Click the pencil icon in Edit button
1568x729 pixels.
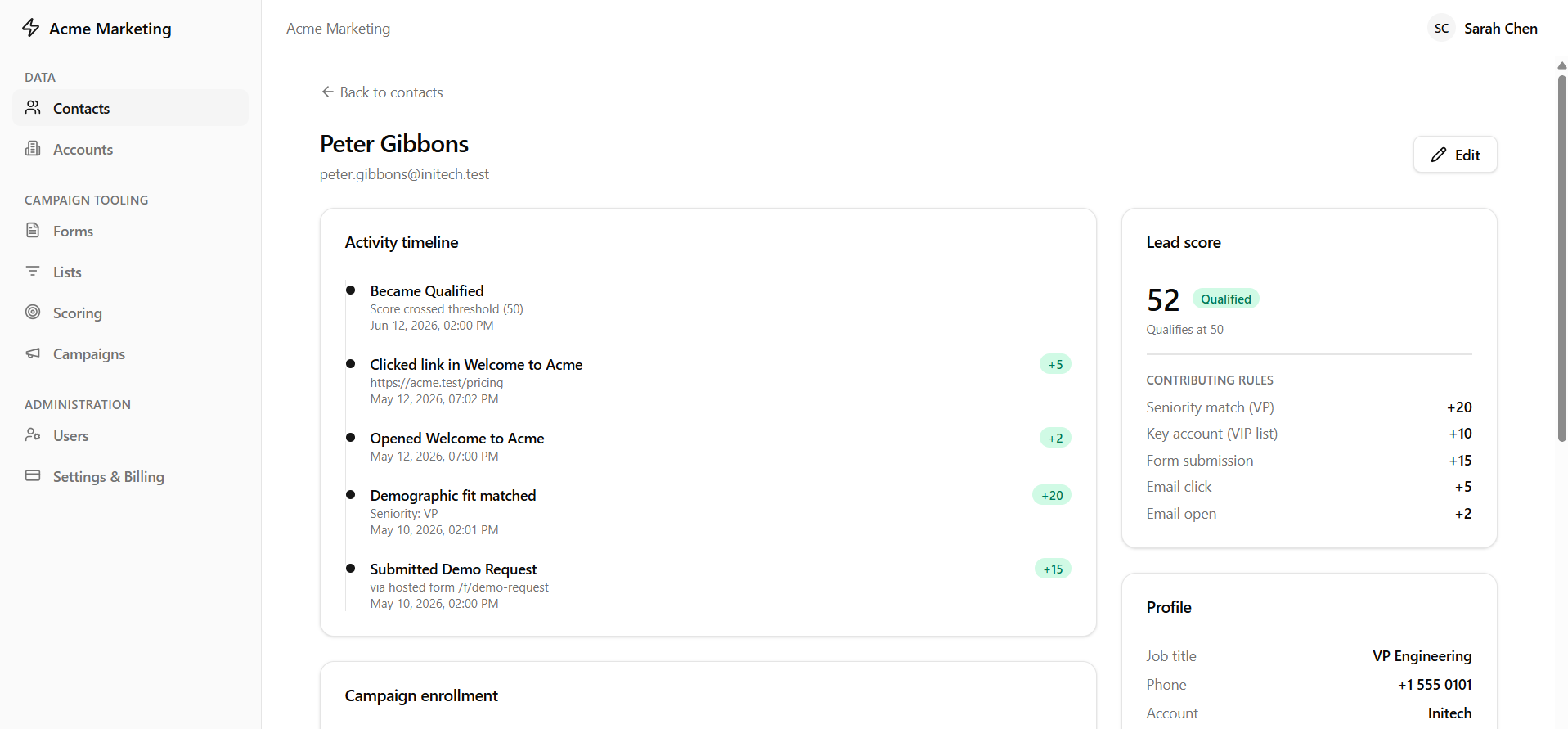(x=1439, y=155)
